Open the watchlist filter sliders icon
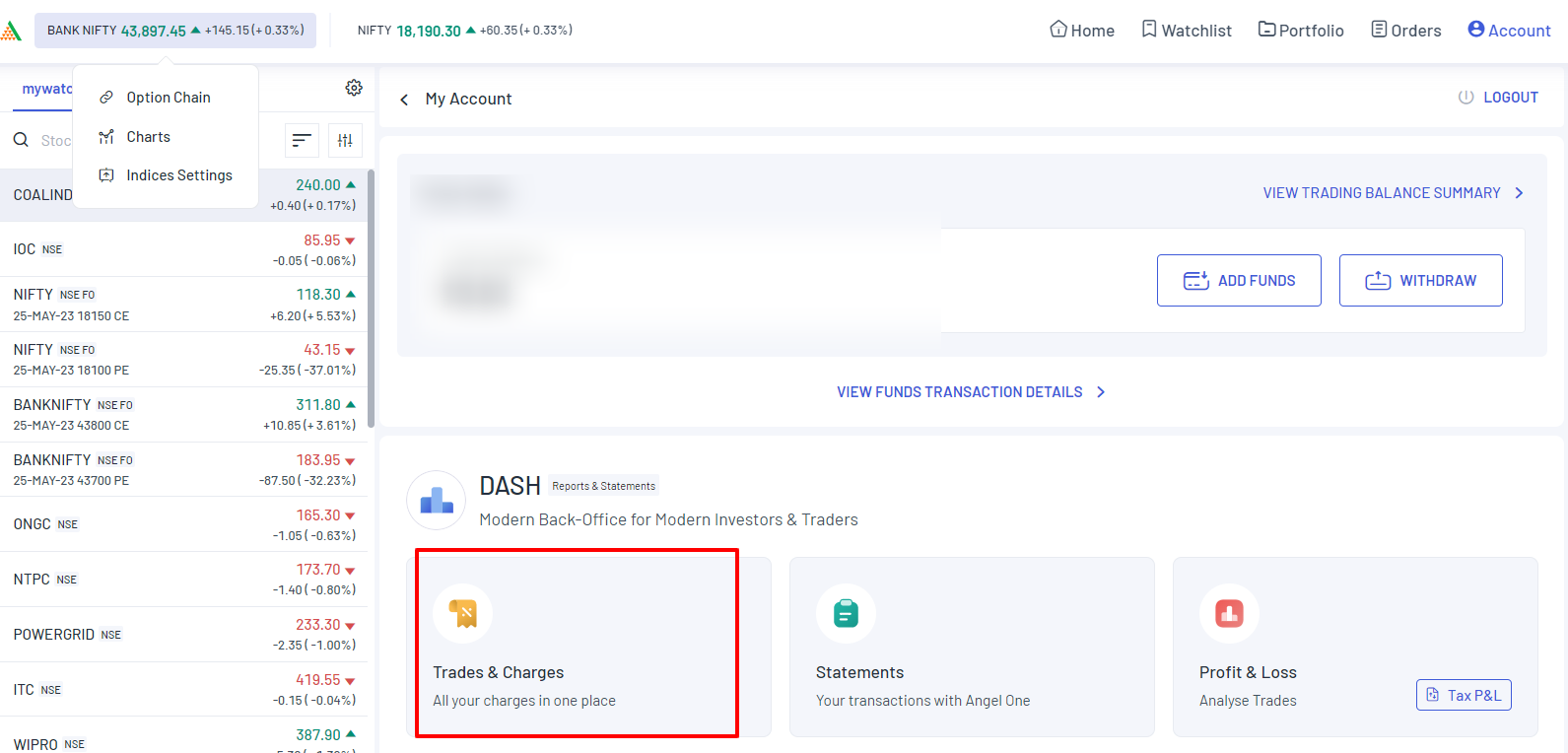The height and width of the screenshot is (753, 1568). pyautogui.click(x=345, y=140)
